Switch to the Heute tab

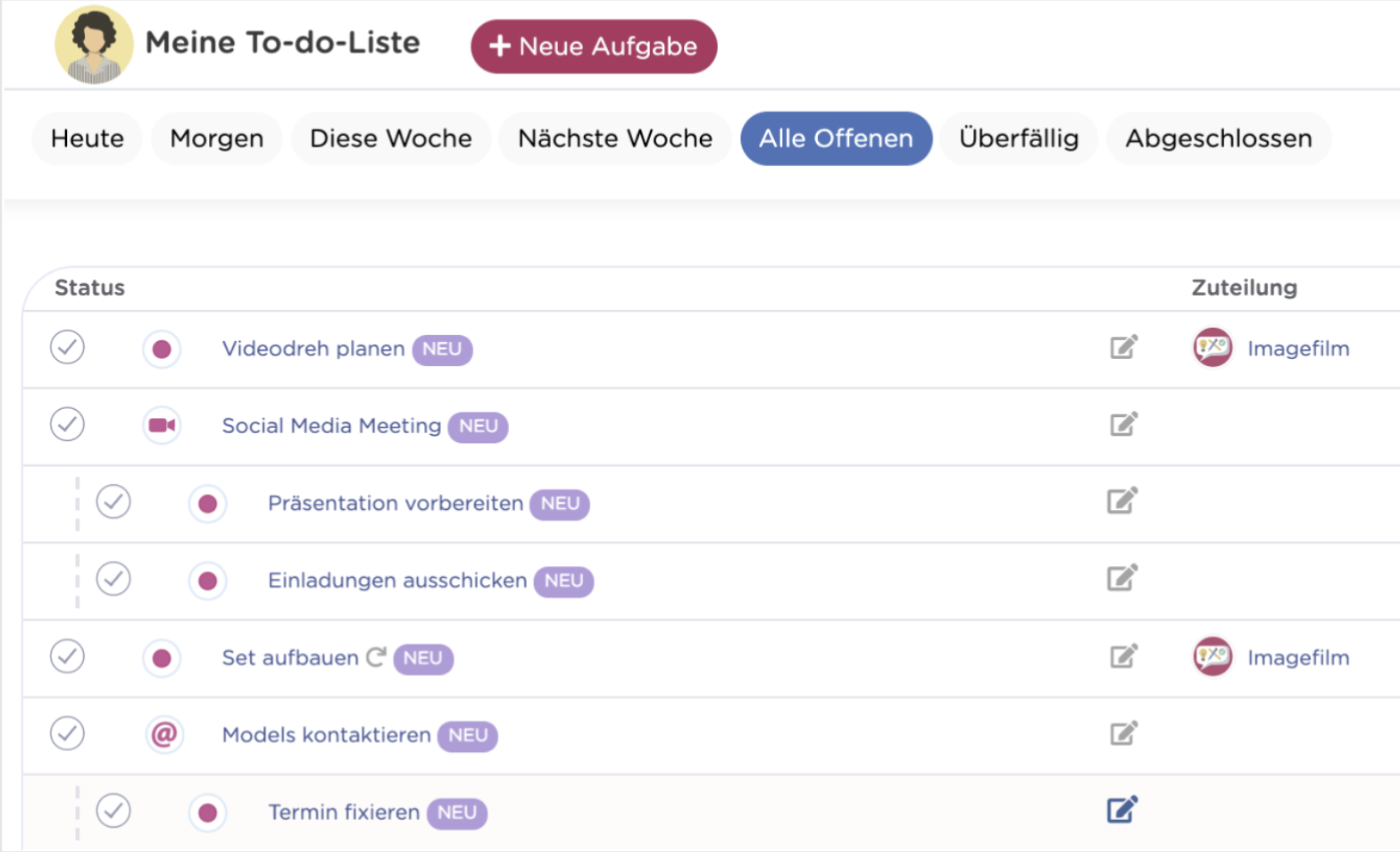pos(87,138)
